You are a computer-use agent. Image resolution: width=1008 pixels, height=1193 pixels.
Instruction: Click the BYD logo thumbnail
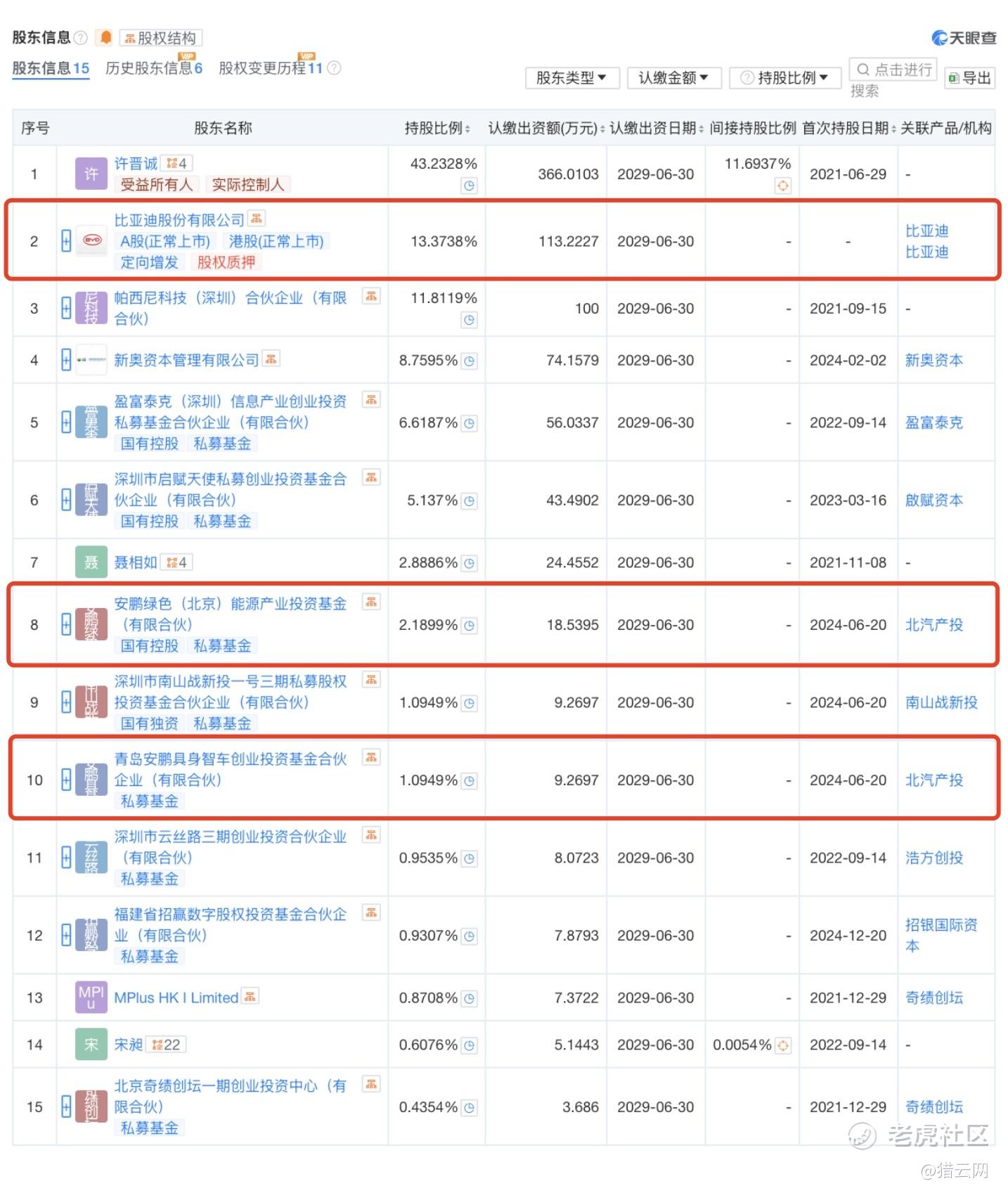coord(91,241)
